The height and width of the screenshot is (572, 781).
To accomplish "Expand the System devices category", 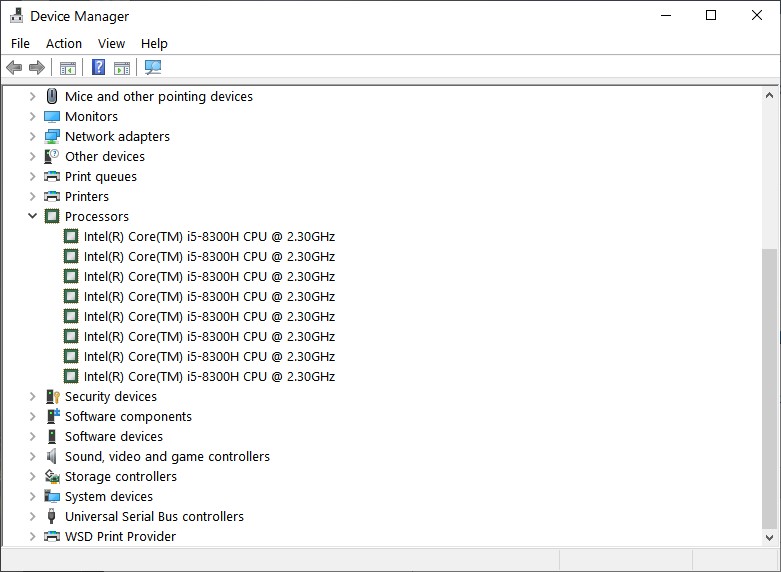I will point(32,497).
